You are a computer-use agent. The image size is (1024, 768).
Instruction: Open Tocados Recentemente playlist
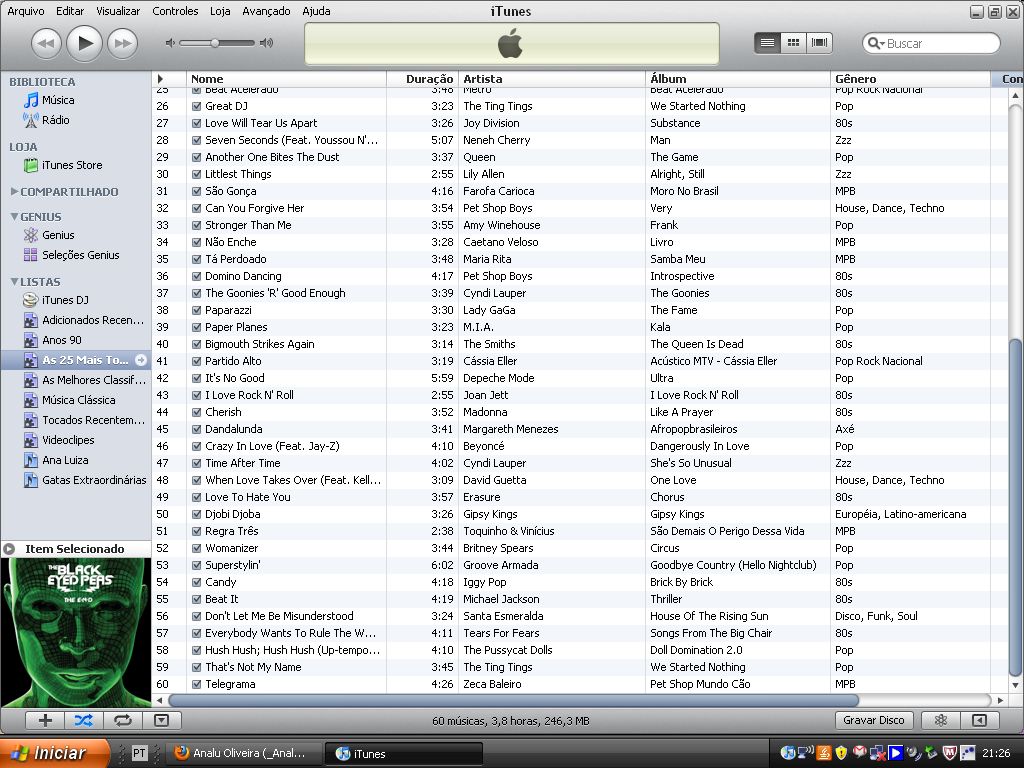pyautogui.click(x=85, y=420)
